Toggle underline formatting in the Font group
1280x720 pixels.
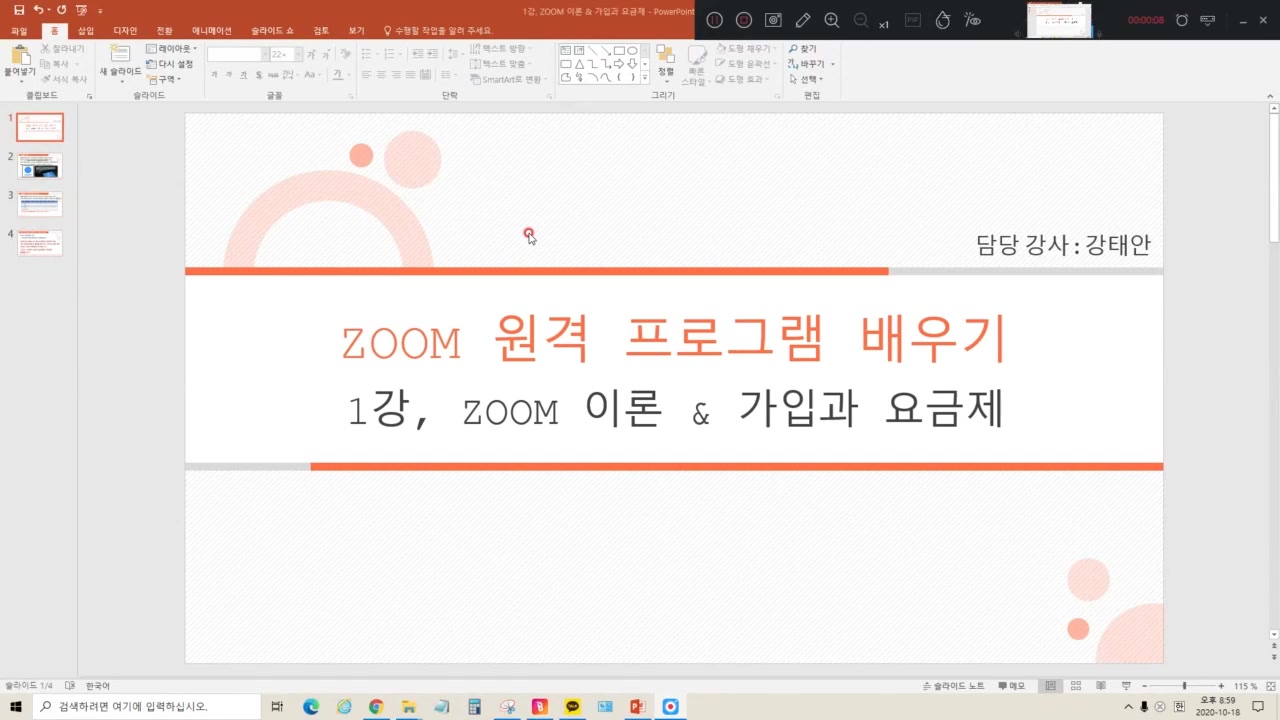[x=244, y=74]
